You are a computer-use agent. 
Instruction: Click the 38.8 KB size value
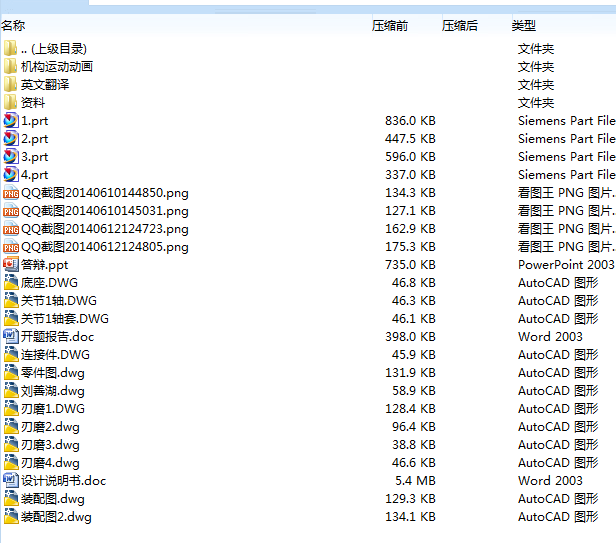(x=414, y=445)
